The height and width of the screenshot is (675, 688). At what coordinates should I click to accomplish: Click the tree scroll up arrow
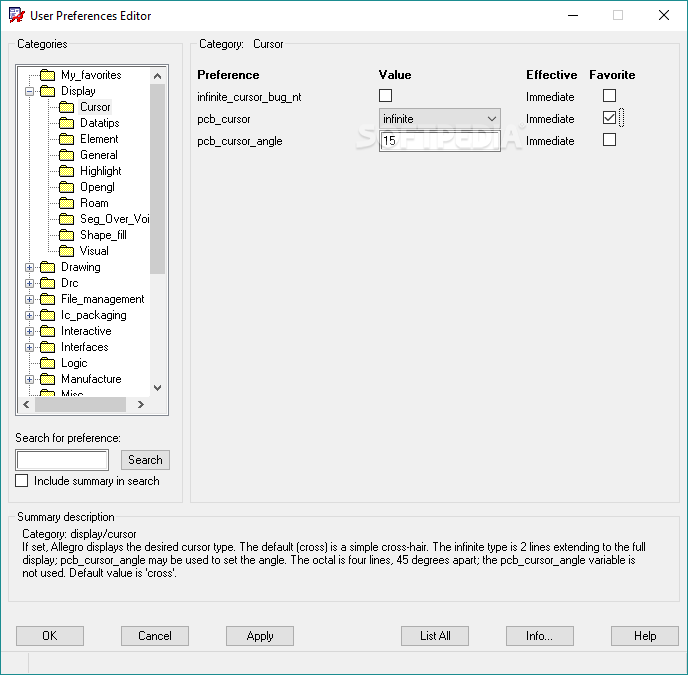[158, 76]
